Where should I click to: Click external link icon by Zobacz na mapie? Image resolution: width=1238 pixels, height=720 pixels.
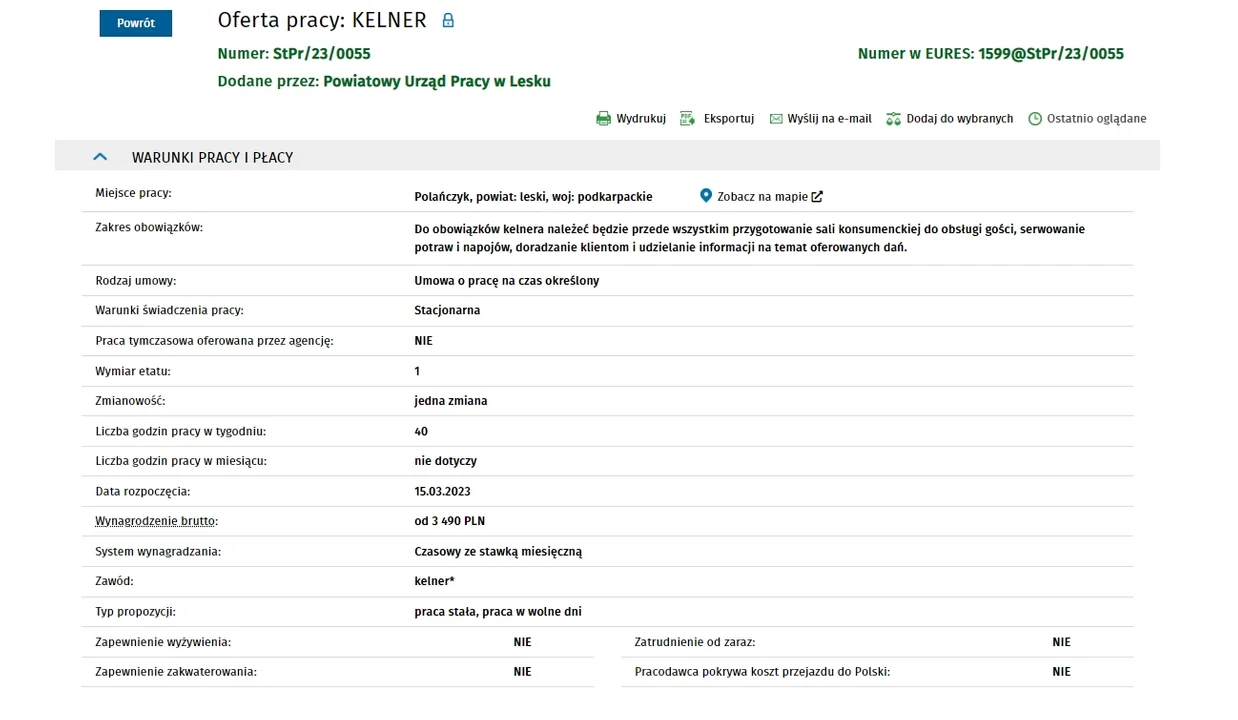click(817, 197)
